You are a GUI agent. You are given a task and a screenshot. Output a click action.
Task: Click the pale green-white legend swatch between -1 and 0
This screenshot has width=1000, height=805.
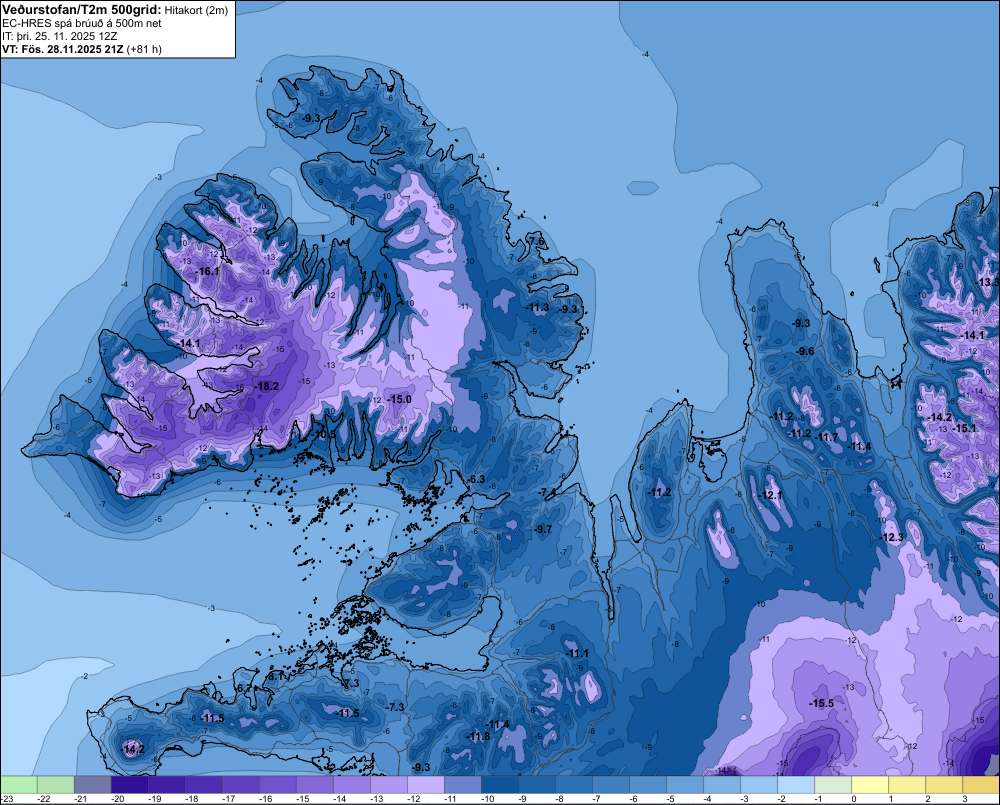pos(833,784)
